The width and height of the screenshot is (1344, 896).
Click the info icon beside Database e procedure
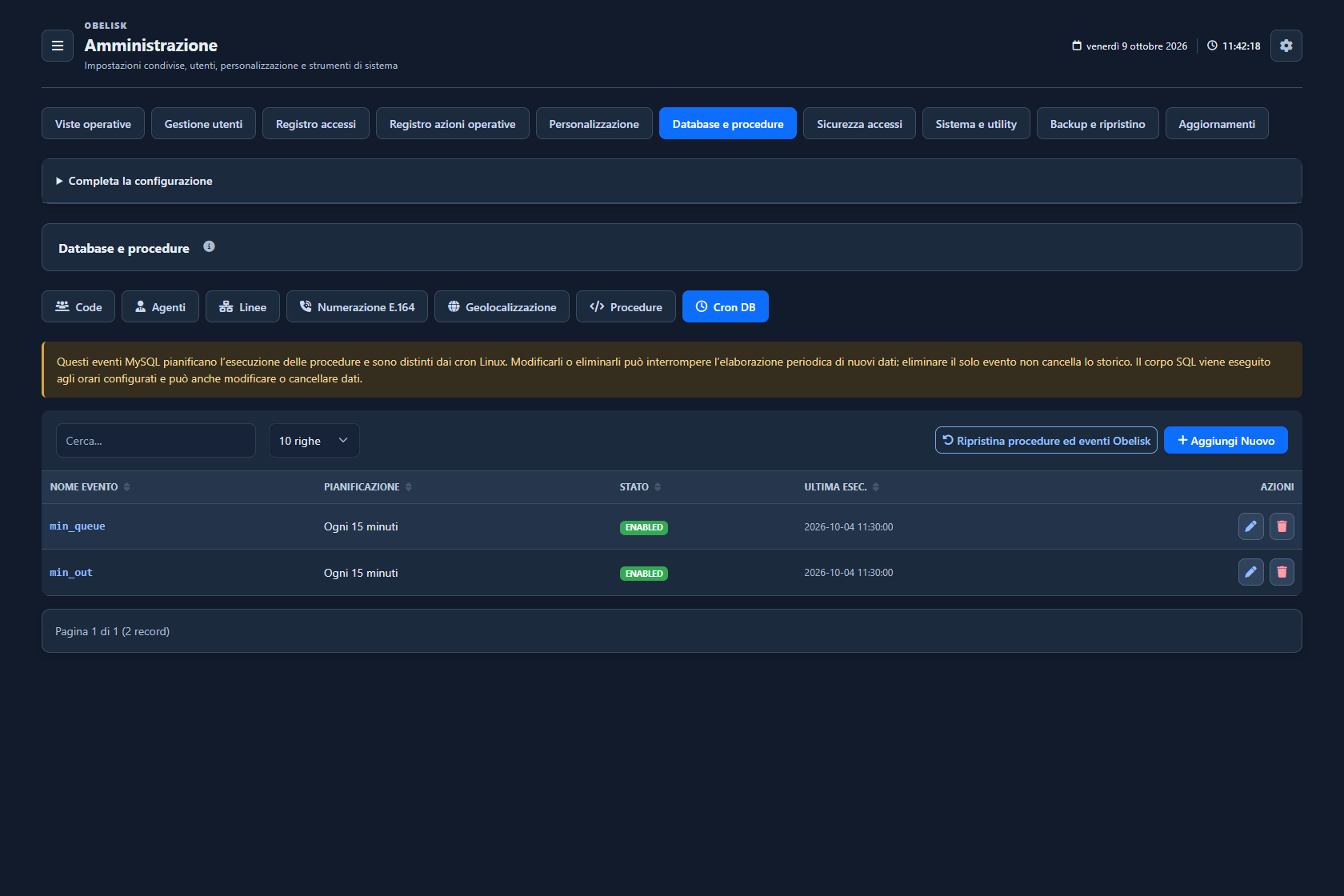coord(209,246)
